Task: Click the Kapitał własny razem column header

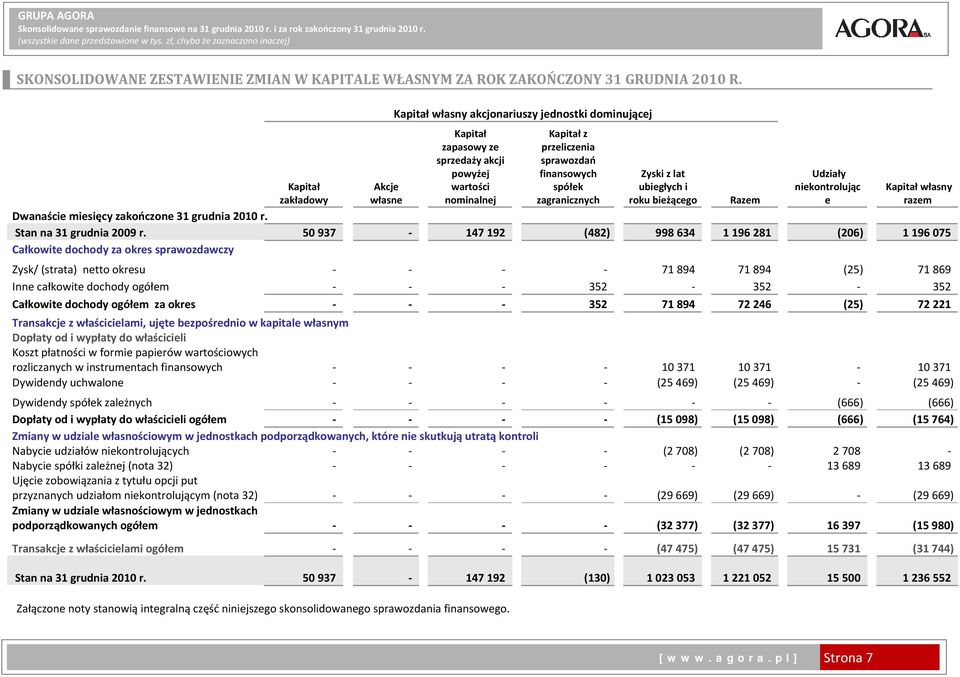Action: [918, 193]
